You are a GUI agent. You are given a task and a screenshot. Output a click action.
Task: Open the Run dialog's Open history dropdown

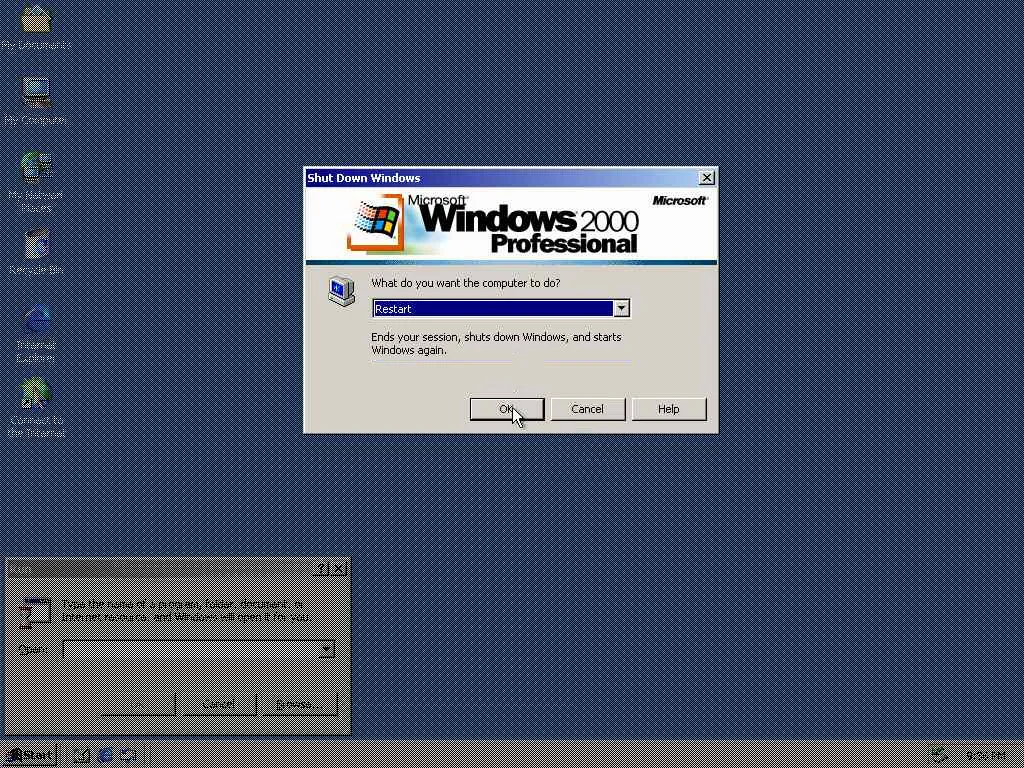point(327,649)
